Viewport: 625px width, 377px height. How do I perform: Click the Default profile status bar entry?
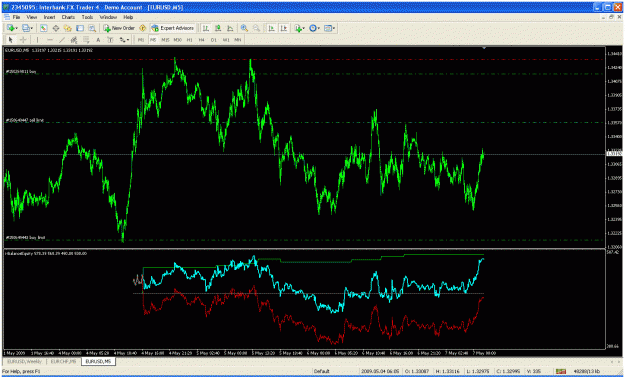(x=321, y=371)
